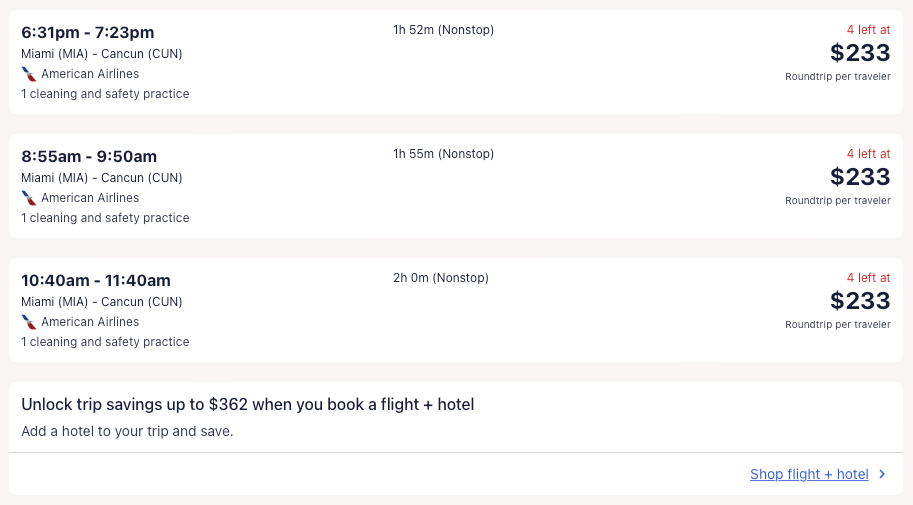Click American Airlines logo on 6:31pm flight
This screenshot has width=913, height=505.
tap(29, 74)
